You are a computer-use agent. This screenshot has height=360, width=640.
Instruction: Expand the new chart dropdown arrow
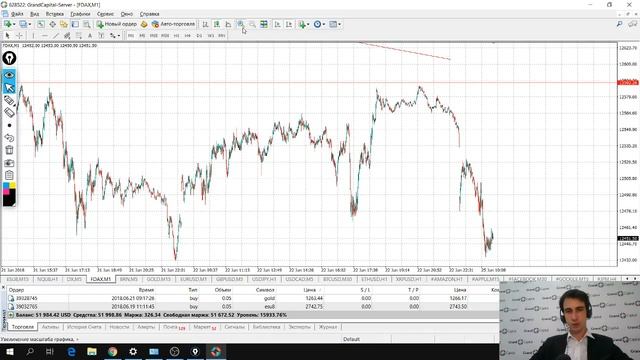coord(14,24)
